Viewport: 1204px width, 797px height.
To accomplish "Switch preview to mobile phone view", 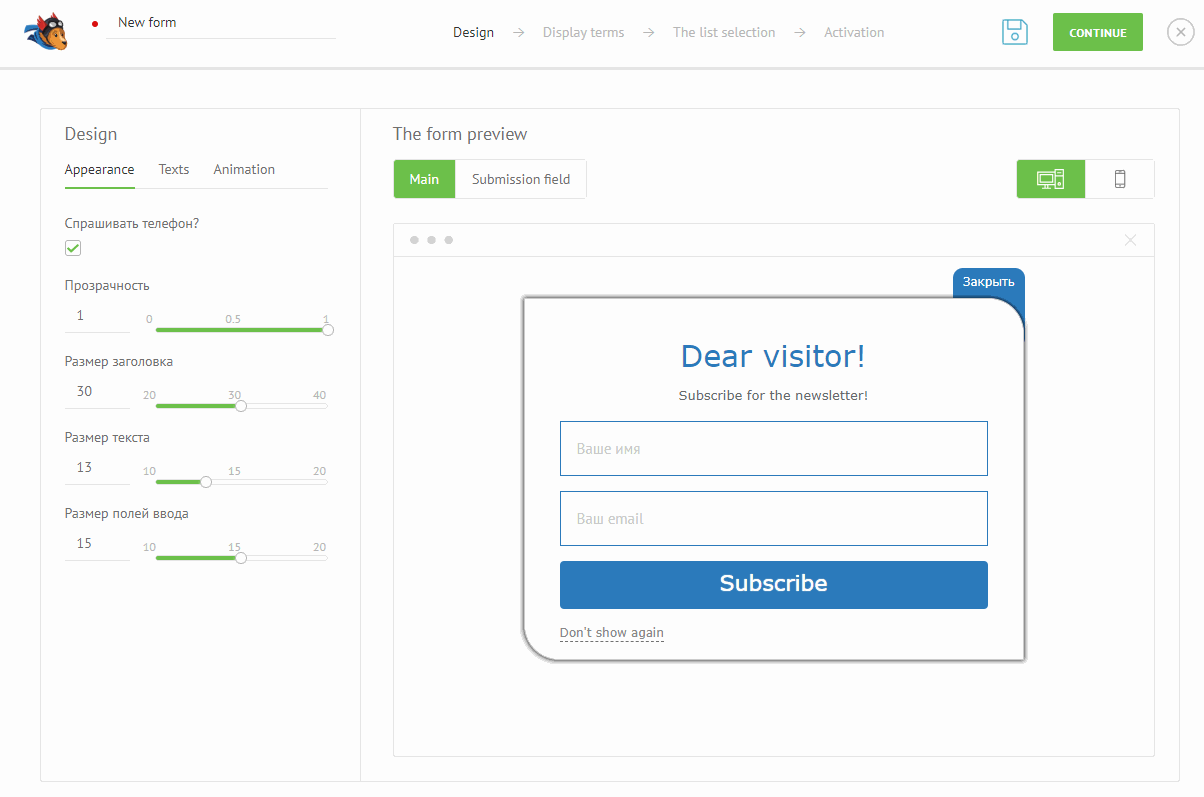I will [1120, 180].
